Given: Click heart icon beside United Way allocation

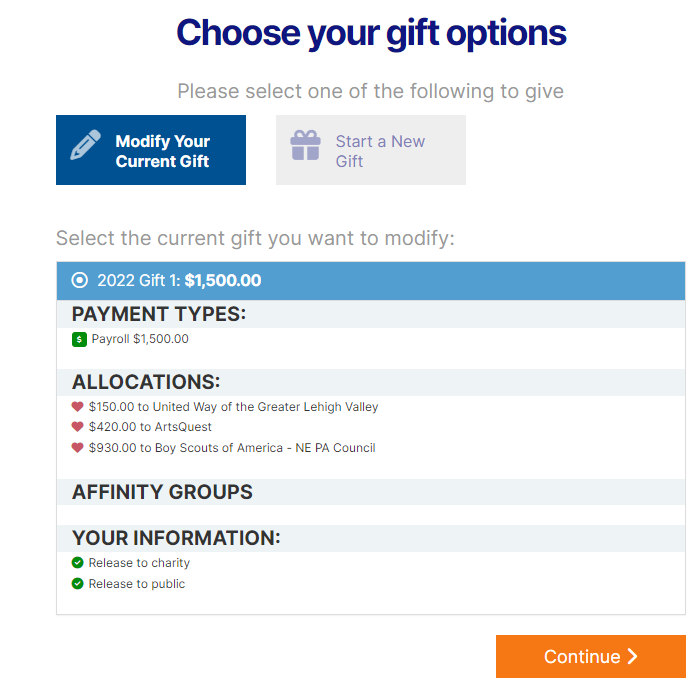Looking at the screenshot, I should (78, 407).
